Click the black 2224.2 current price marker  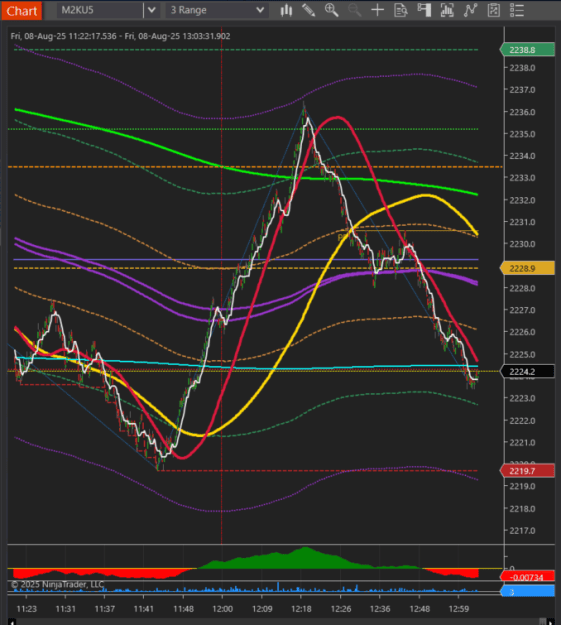click(x=527, y=371)
